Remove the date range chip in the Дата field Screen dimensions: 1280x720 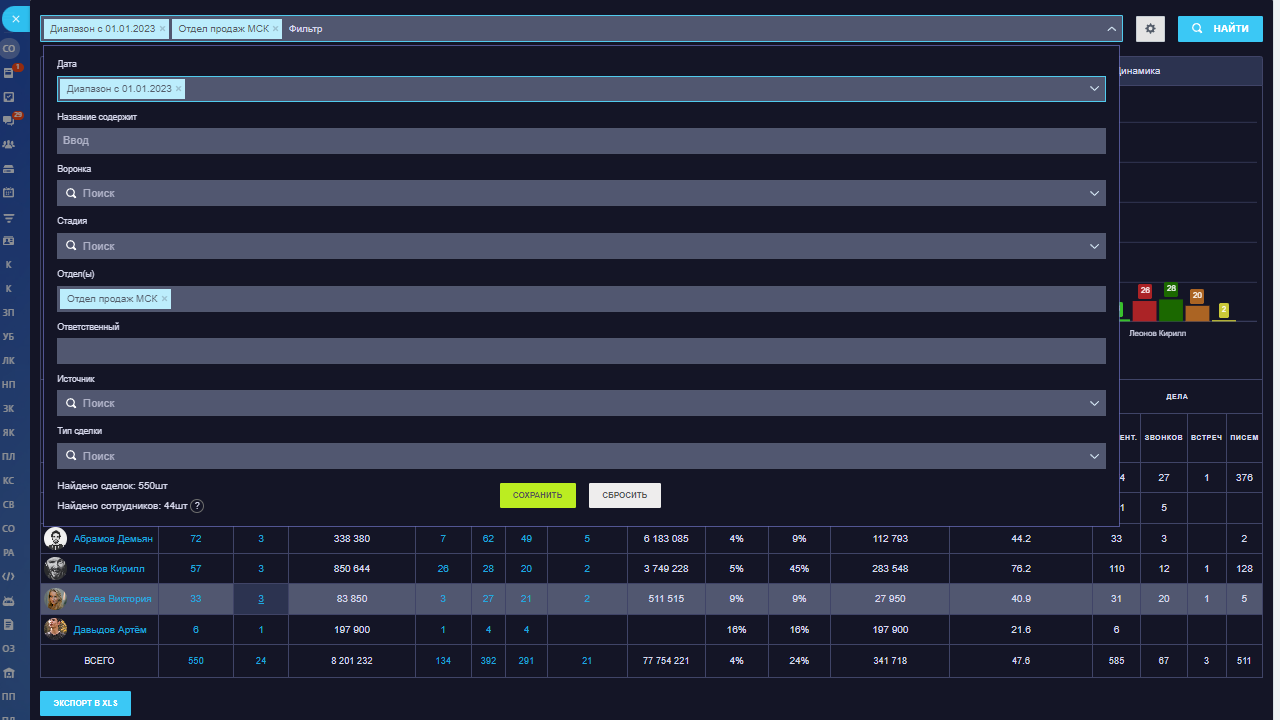[179, 89]
